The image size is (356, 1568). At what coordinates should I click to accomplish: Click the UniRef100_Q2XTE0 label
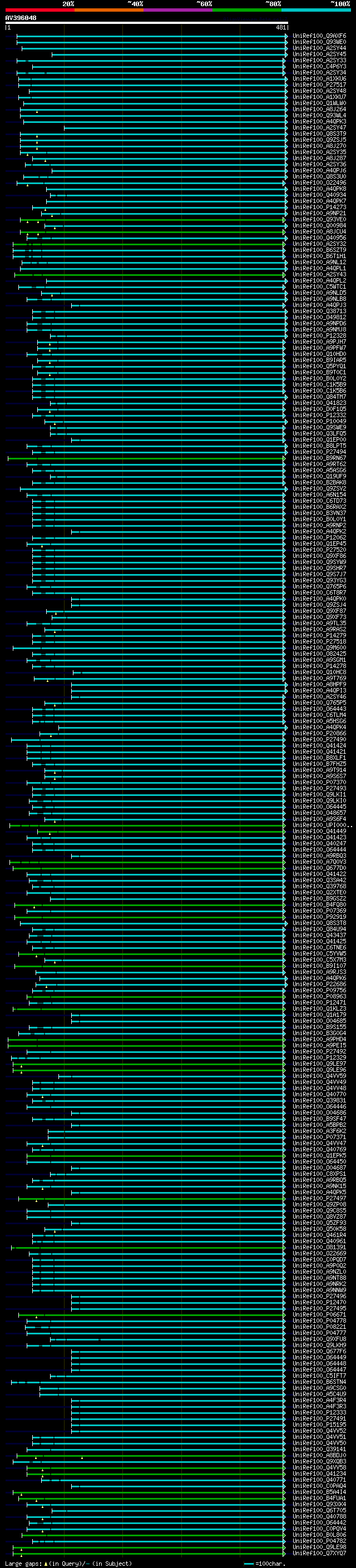tap(319, 892)
